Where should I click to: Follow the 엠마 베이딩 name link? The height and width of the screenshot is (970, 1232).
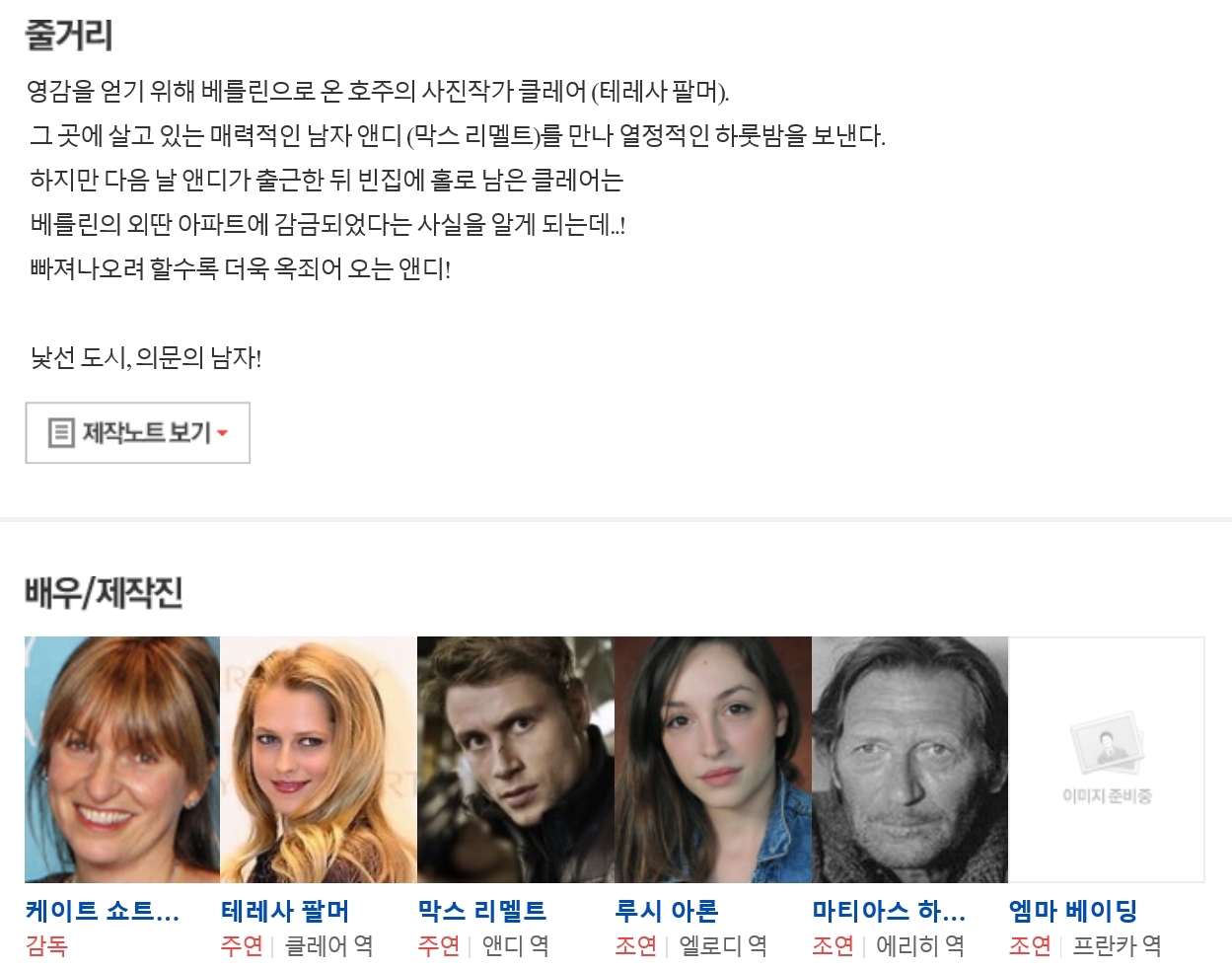[1073, 911]
